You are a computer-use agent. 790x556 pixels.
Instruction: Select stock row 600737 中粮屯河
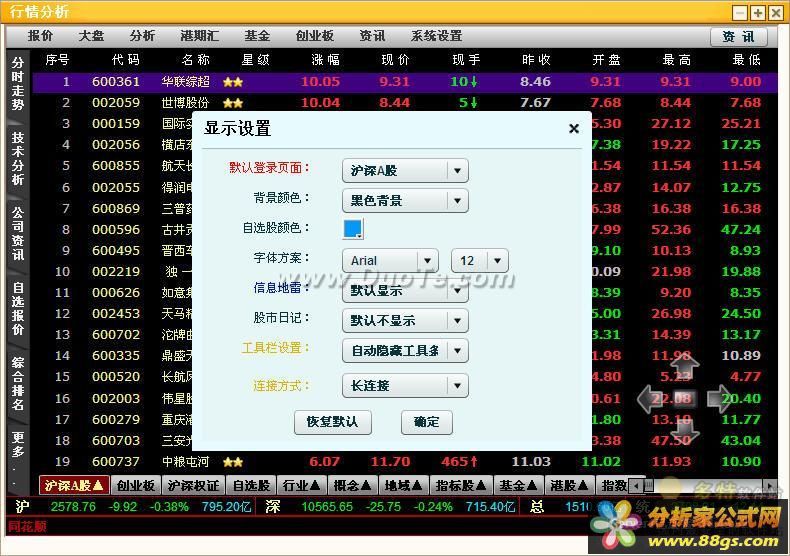pyautogui.click(x=405, y=462)
